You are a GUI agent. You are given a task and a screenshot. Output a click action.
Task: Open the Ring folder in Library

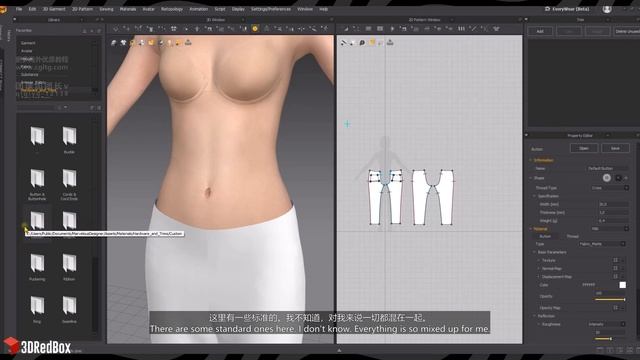(37, 309)
